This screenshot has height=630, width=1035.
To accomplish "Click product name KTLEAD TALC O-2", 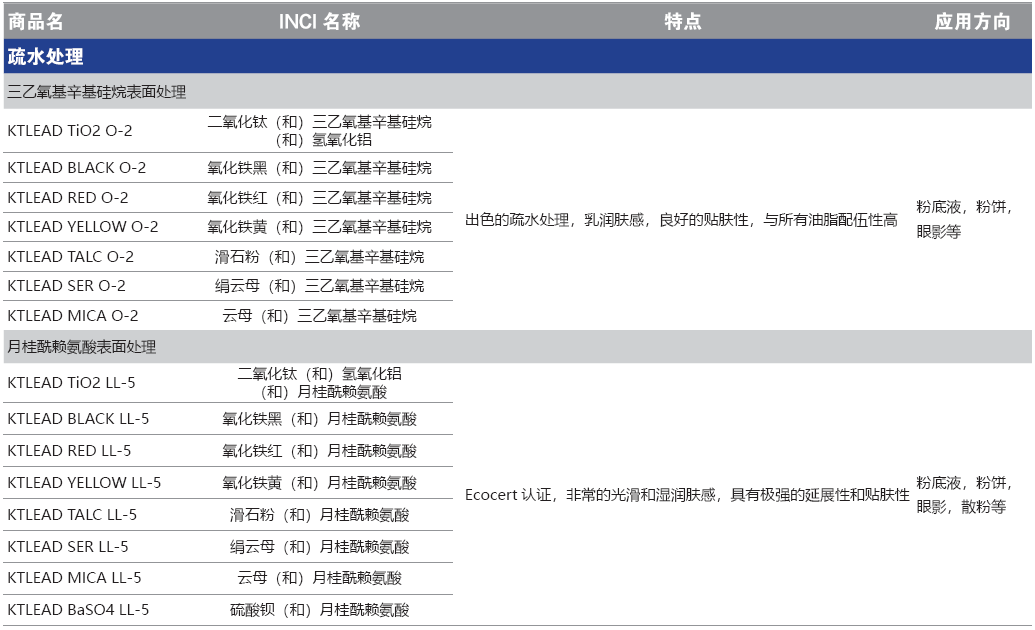I will click(71, 256).
